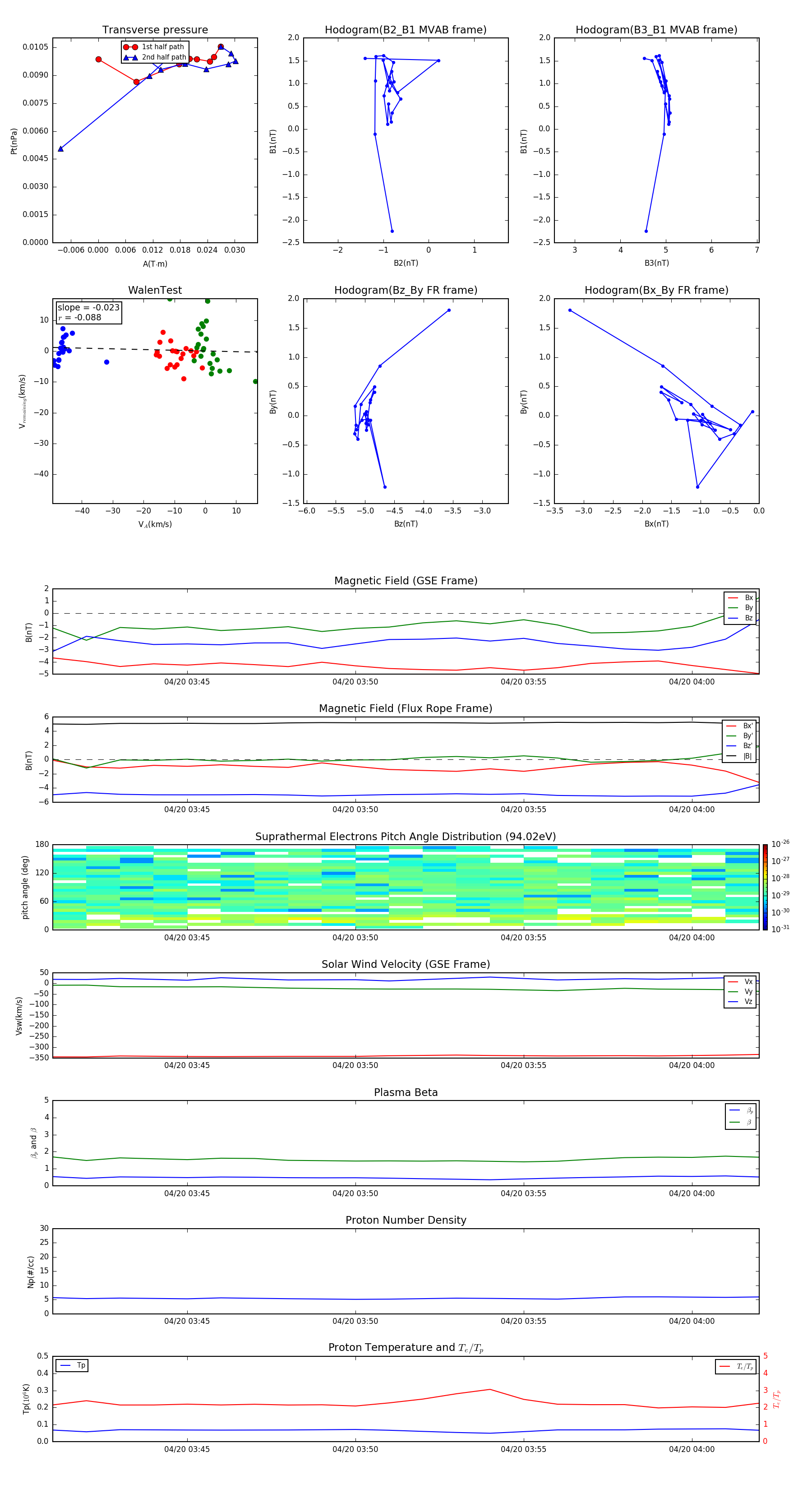This screenshot has height=1489, width=812.
Task: Select 'By' in the GSE magnetic field legend
Action: pos(741,607)
